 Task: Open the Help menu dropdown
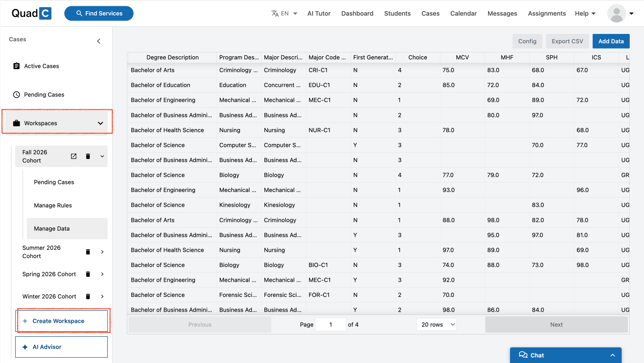[x=585, y=14]
